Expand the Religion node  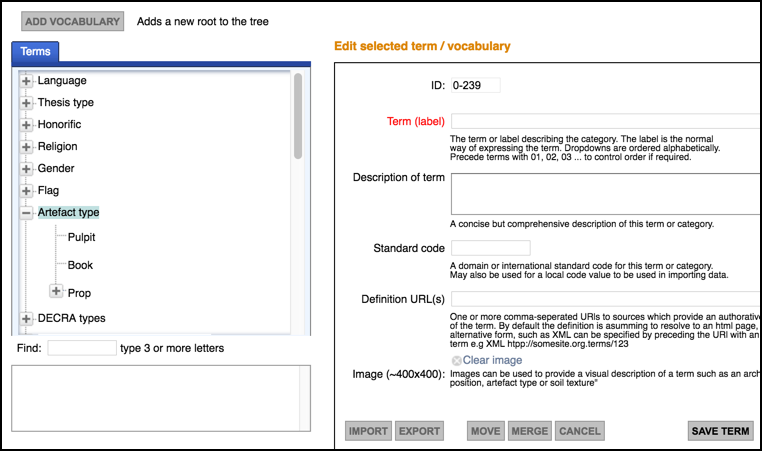click(26, 146)
